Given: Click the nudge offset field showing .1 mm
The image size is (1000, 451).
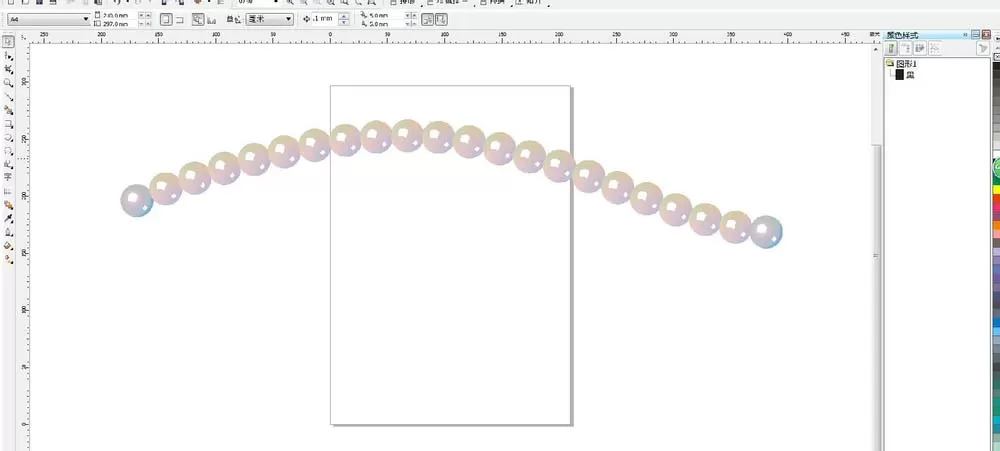Looking at the screenshot, I should [324, 19].
